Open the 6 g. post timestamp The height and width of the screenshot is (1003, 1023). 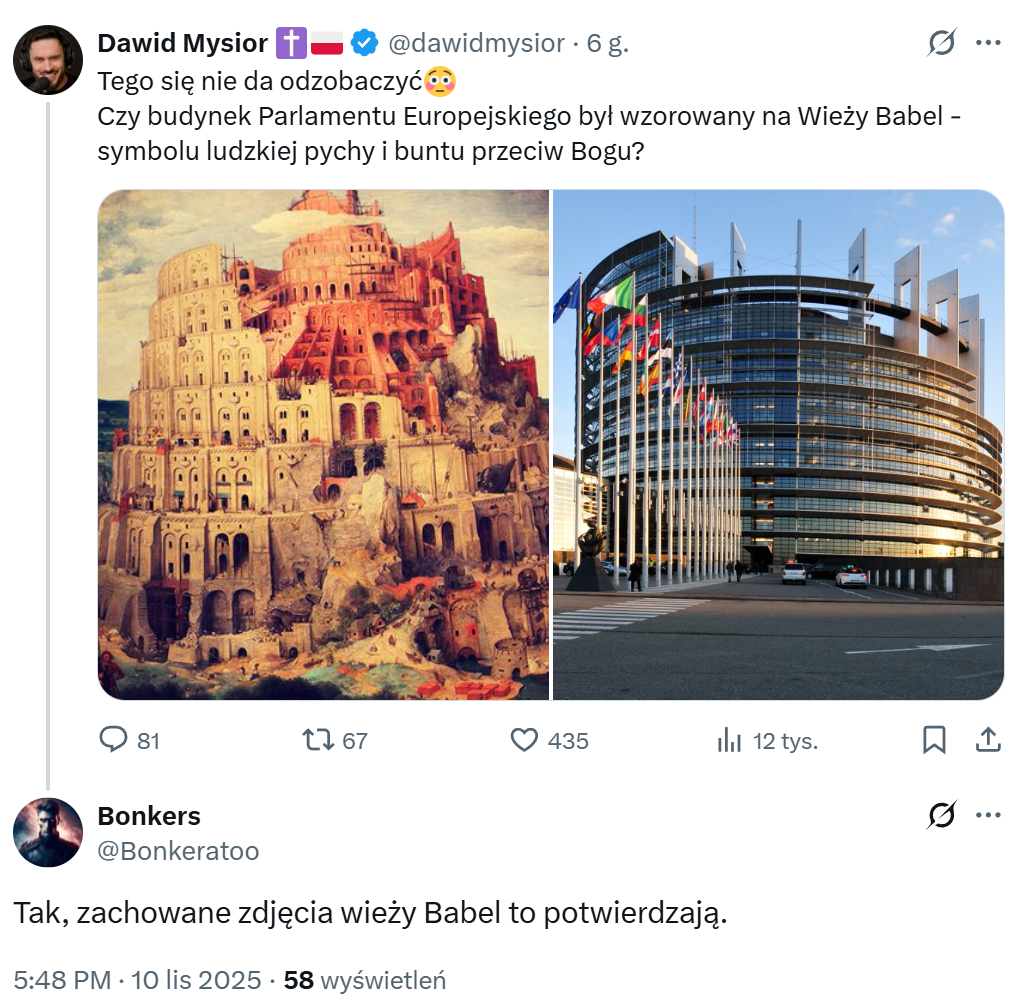(x=607, y=44)
